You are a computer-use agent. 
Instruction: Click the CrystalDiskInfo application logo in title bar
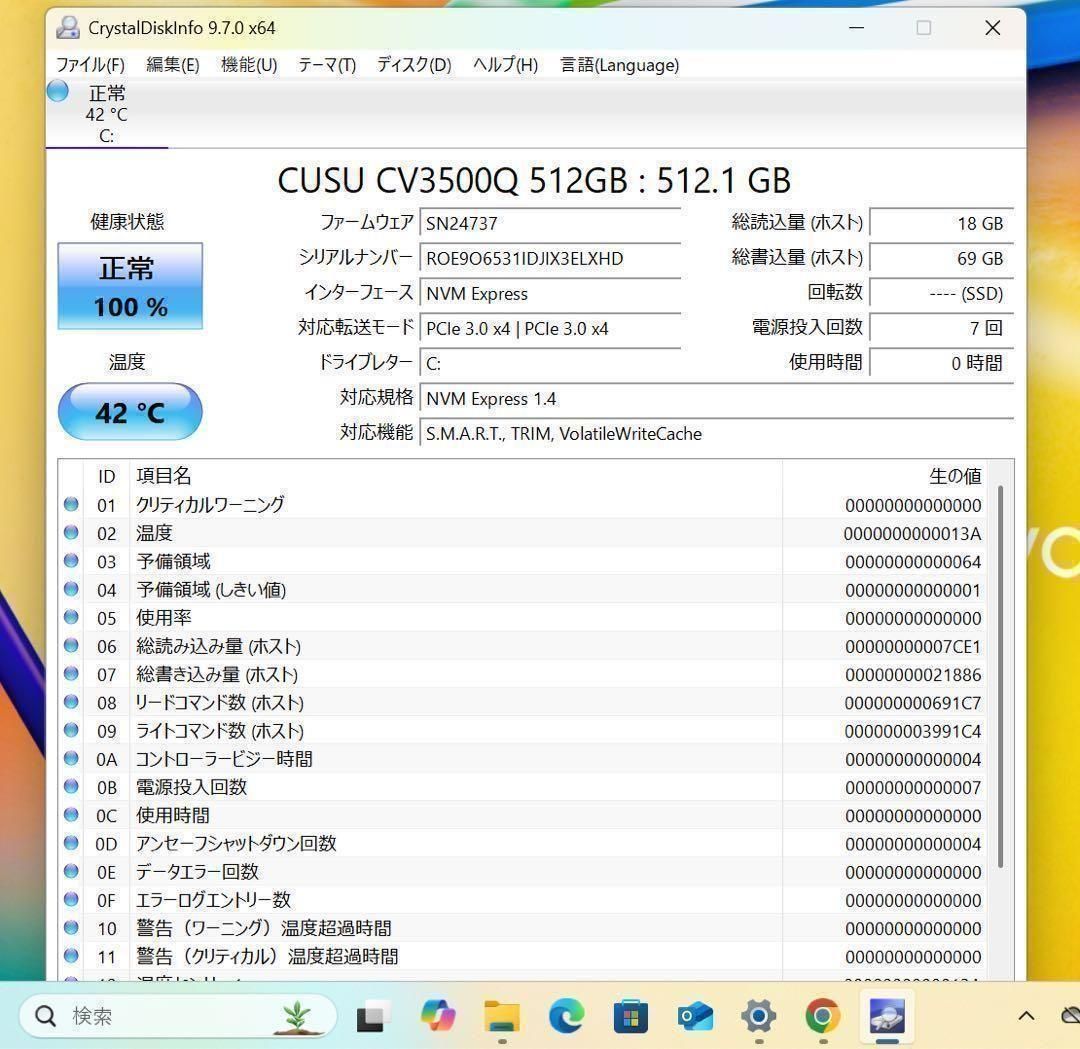coord(67,28)
